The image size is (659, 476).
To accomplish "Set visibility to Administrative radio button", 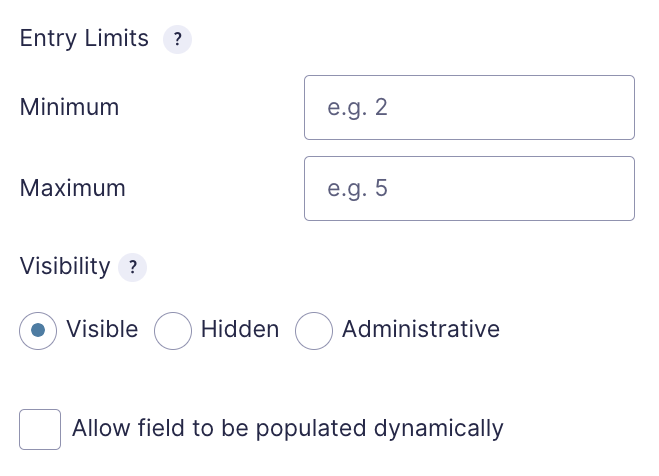I will pyautogui.click(x=314, y=331).
